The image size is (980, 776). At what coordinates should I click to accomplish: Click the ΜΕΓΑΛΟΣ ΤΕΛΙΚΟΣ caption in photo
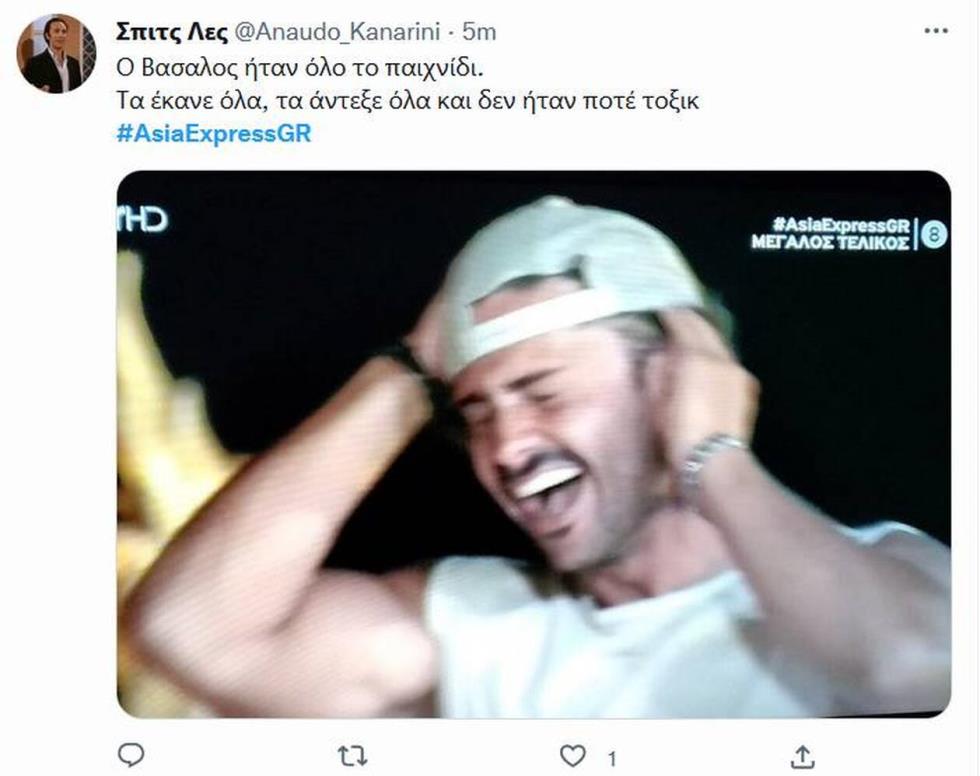(830, 242)
